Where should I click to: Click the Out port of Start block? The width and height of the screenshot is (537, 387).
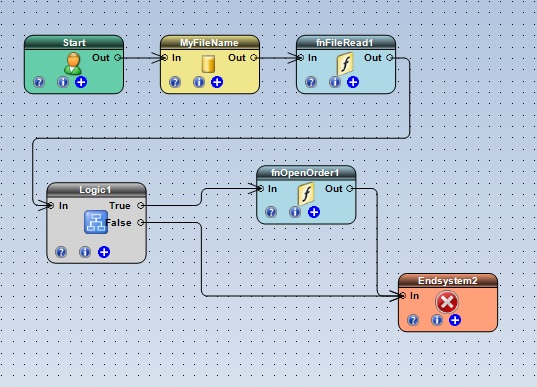point(117,58)
